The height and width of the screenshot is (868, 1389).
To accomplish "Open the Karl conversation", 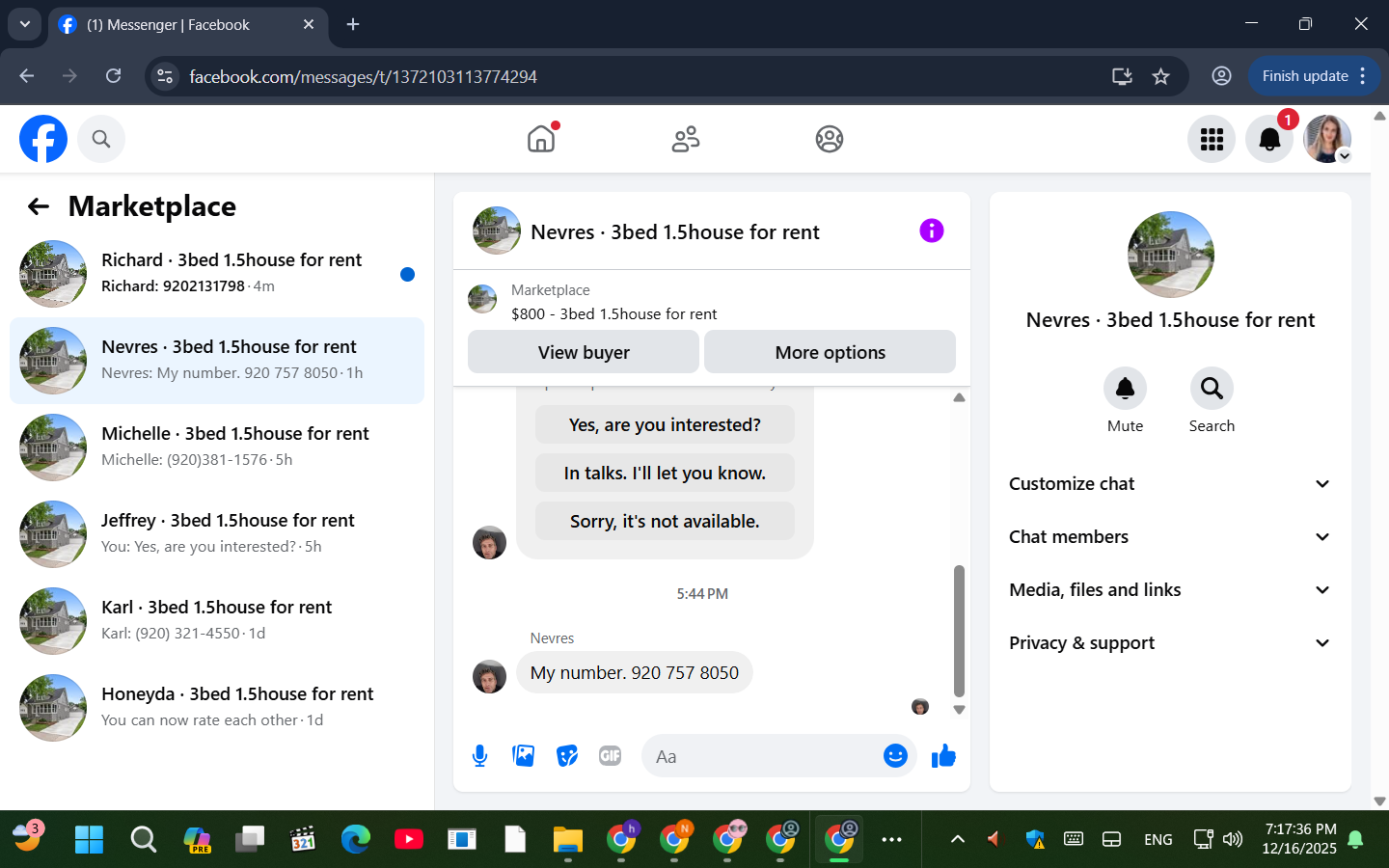I will (x=217, y=621).
